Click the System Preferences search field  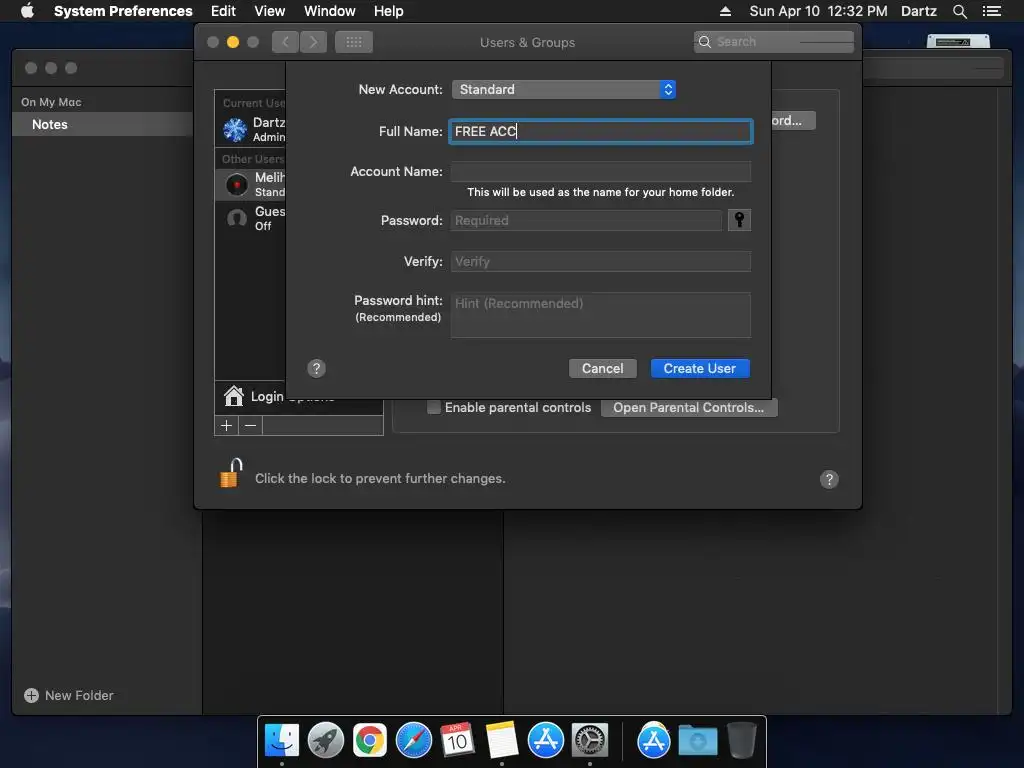[x=774, y=42]
